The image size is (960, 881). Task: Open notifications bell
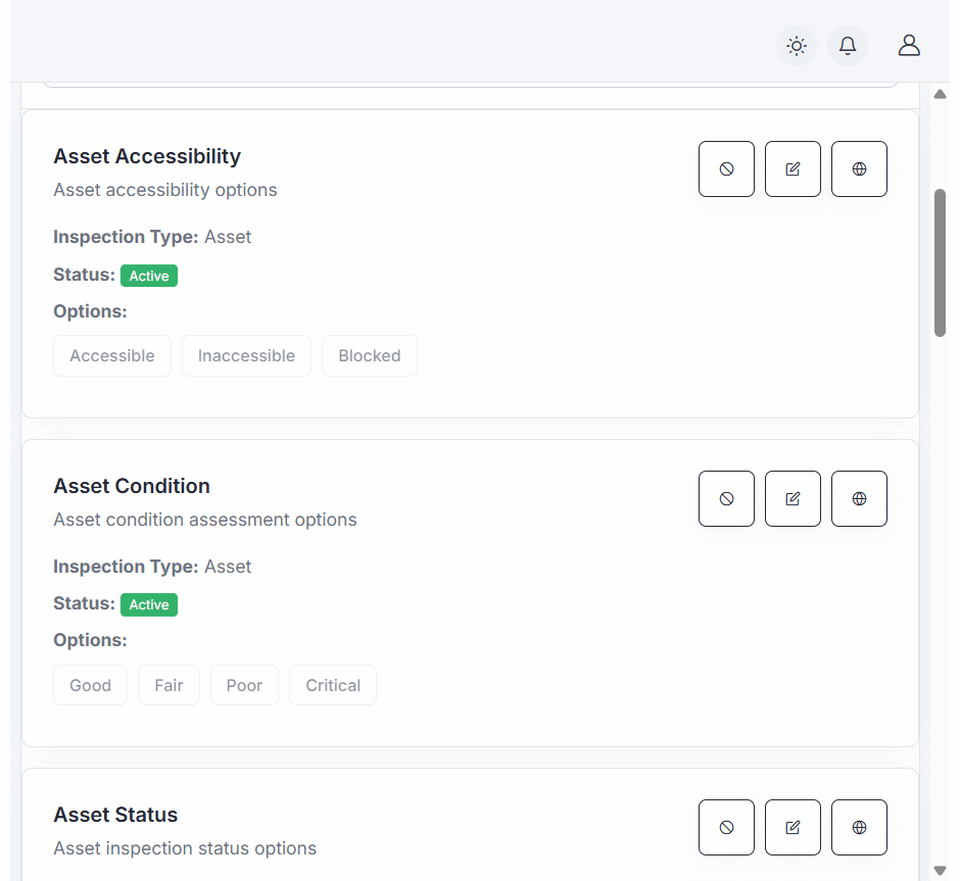click(847, 46)
